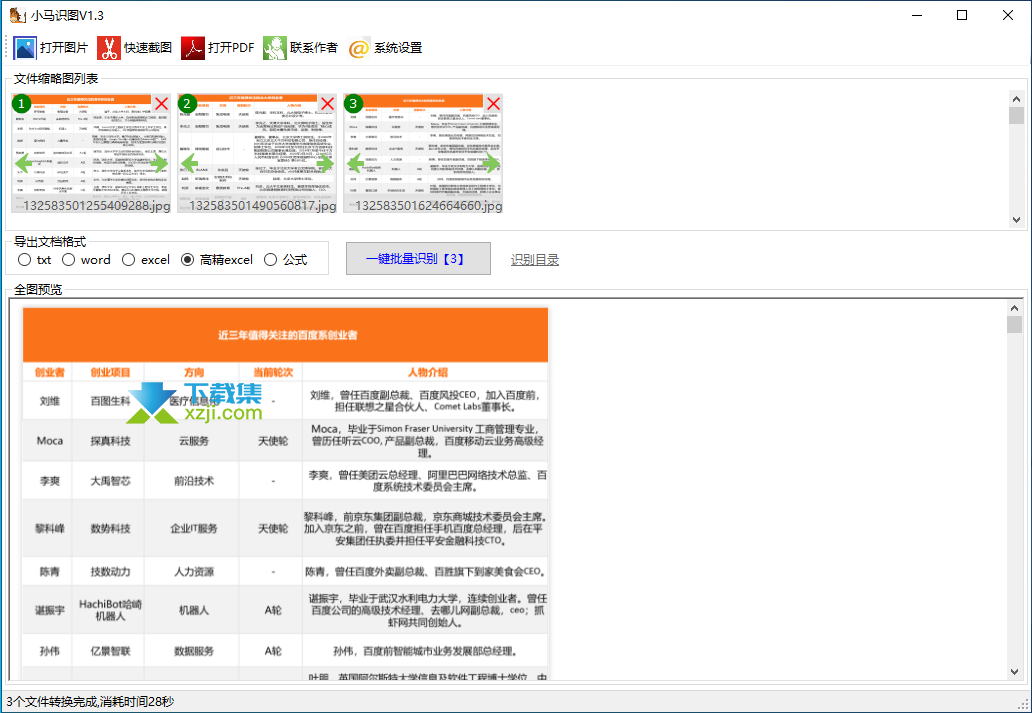Click left green arrow on thumbnail 1

24,163
